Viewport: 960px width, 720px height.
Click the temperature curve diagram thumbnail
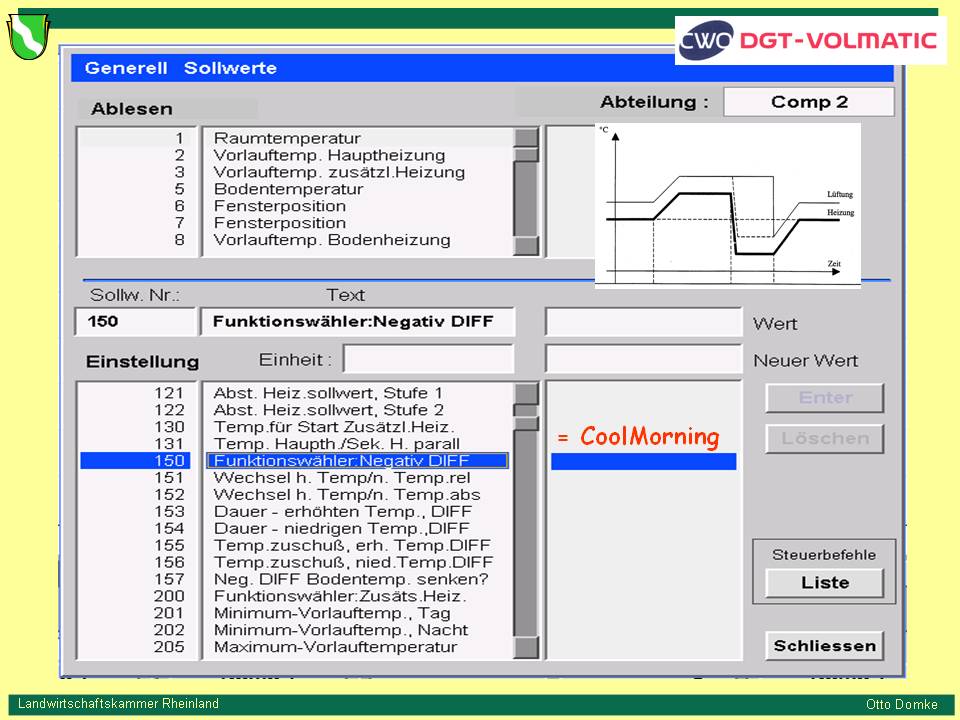coord(727,205)
